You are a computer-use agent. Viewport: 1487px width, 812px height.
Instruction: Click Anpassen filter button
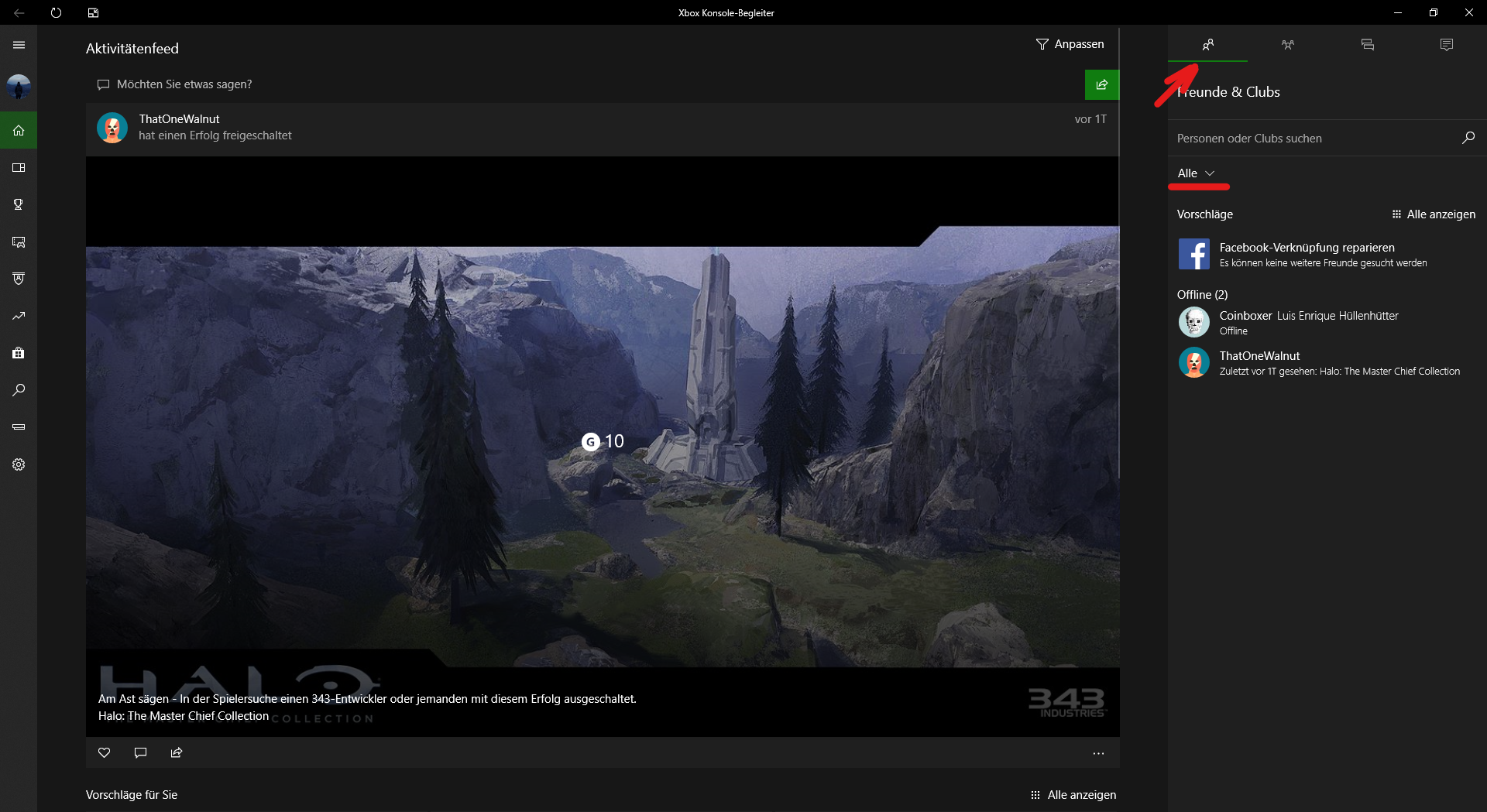pyautogui.click(x=1070, y=44)
